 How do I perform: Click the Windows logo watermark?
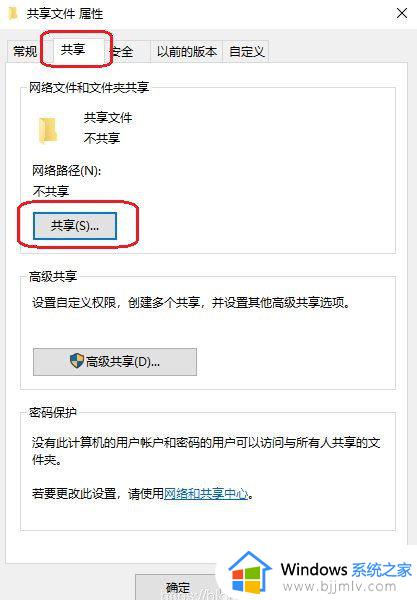tap(249, 573)
